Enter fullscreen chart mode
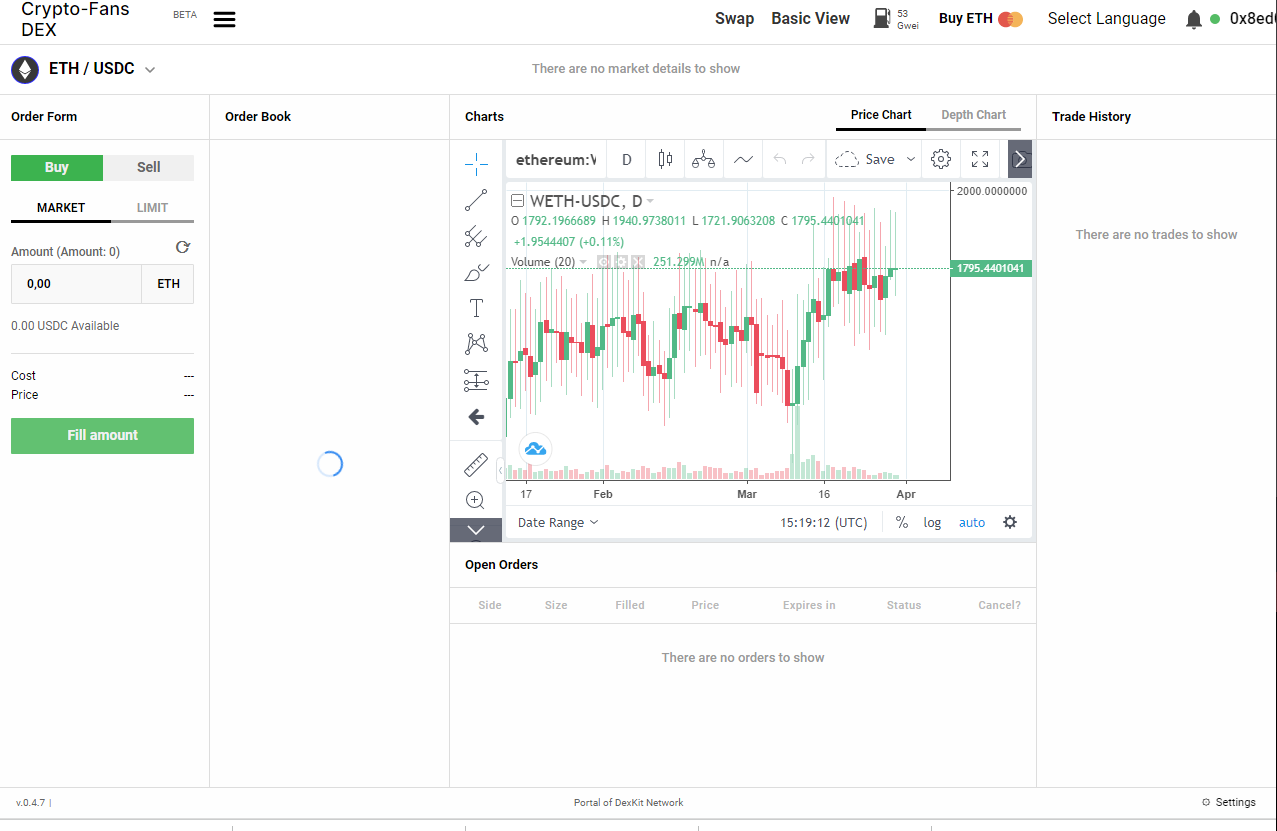This screenshot has width=1277, height=831. (x=980, y=159)
